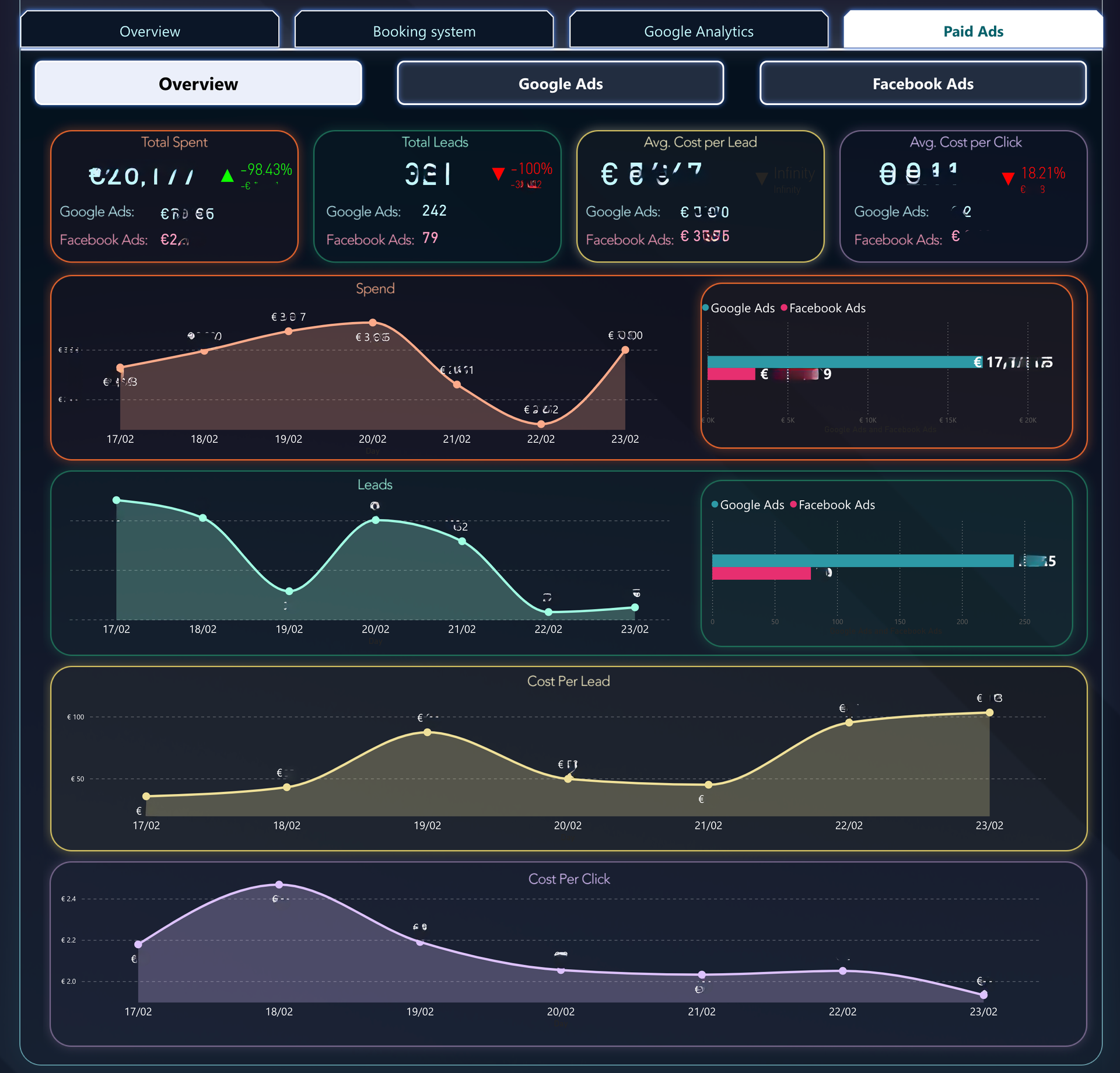Image resolution: width=1120 pixels, height=1073 pixels.
Task: Open the Google Analytics tab
Action: (699, 30)
